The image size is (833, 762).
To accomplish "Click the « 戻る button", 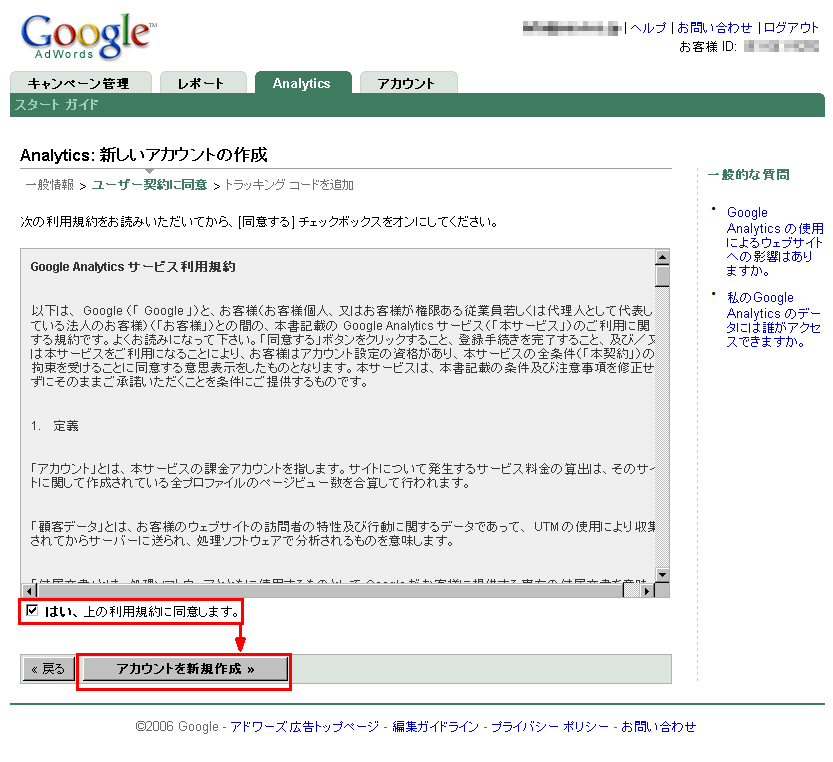I will coord(48,668).
